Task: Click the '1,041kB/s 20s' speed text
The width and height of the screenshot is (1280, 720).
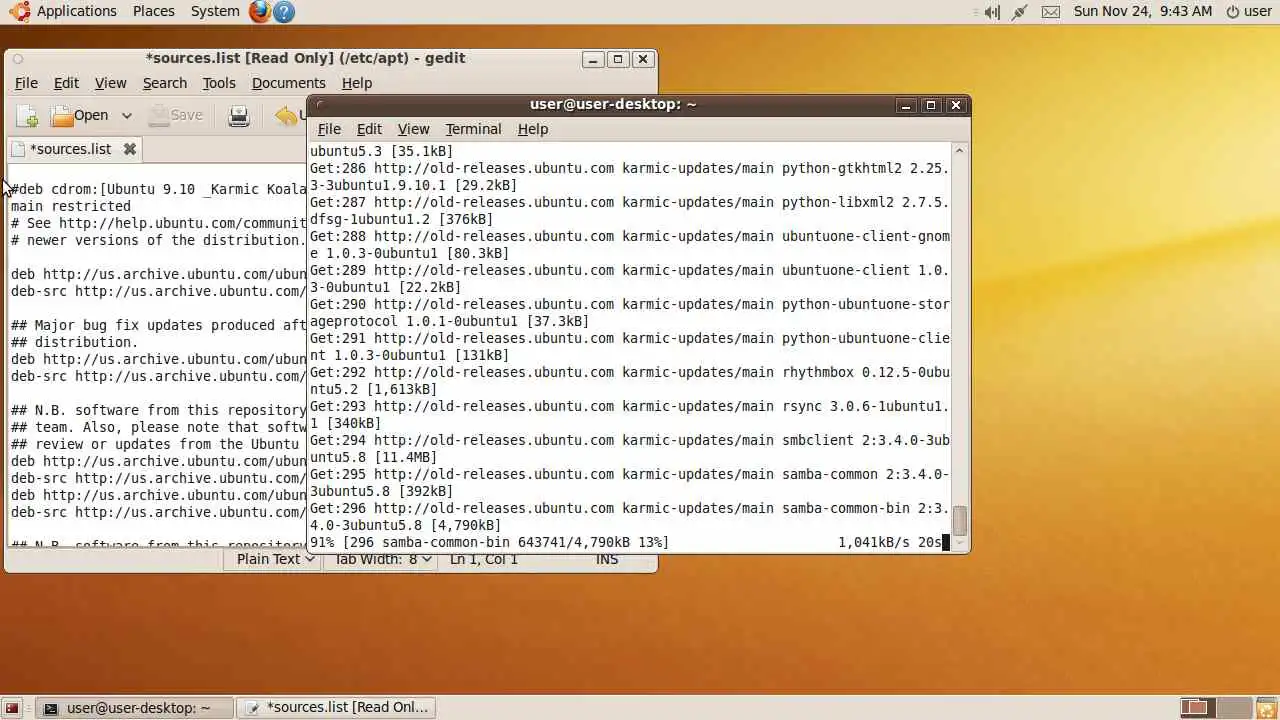Action: pos(890,543)
